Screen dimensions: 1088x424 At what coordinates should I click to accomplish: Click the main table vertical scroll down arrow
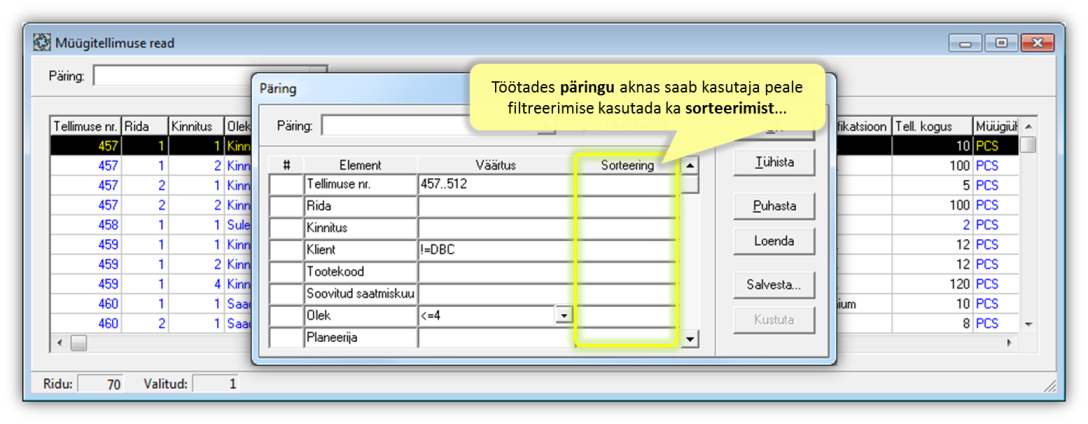click(x=1029, y=324)
